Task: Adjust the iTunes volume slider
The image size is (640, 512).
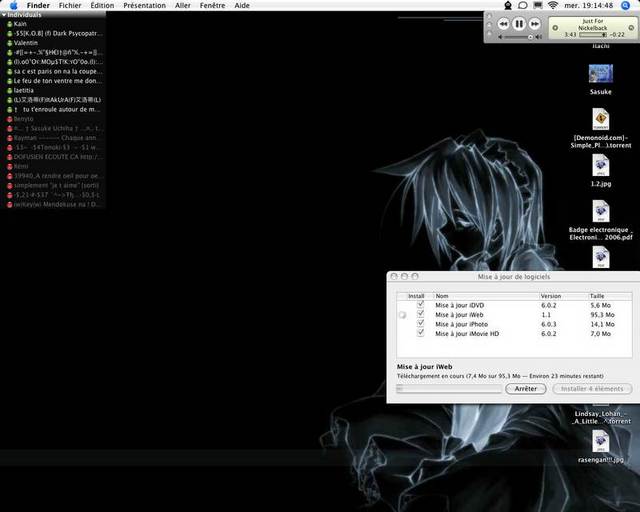Action: point(517,37)
